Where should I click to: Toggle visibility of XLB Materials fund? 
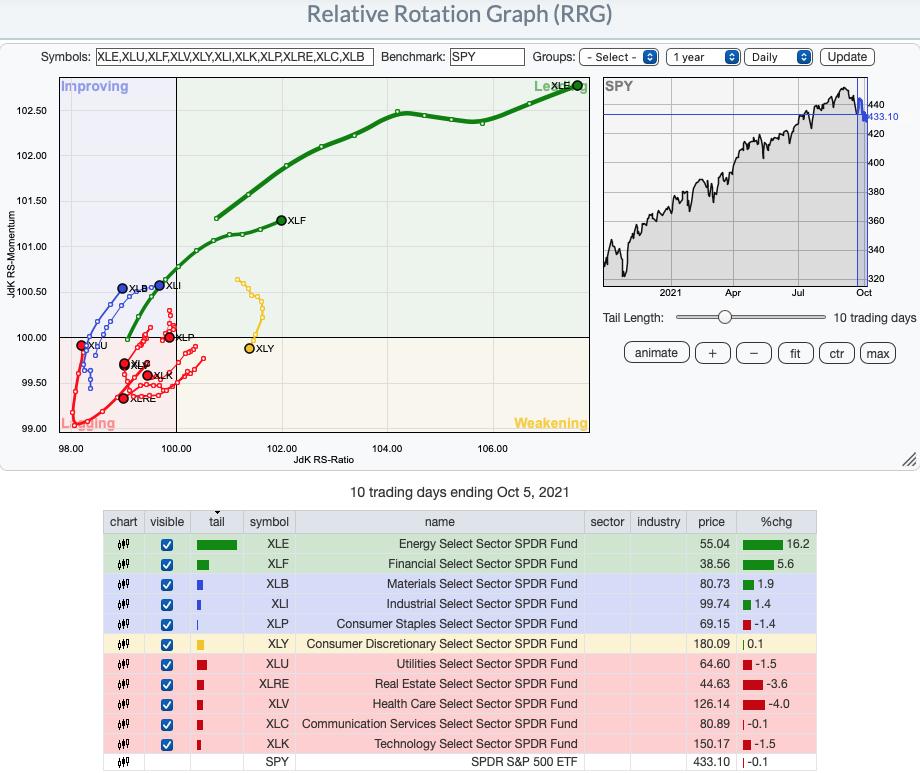coord(167,585)
